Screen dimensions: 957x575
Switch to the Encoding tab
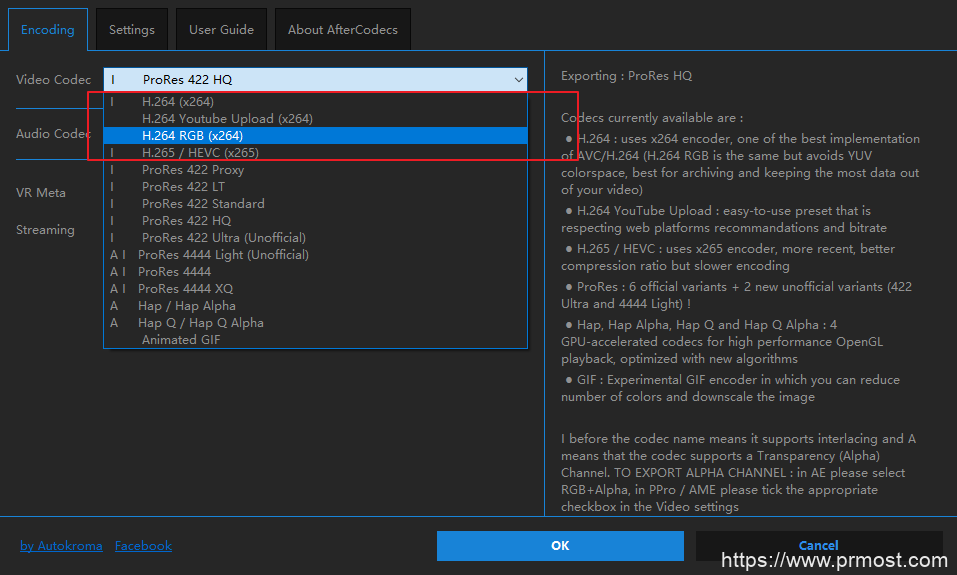pos(48,29)
